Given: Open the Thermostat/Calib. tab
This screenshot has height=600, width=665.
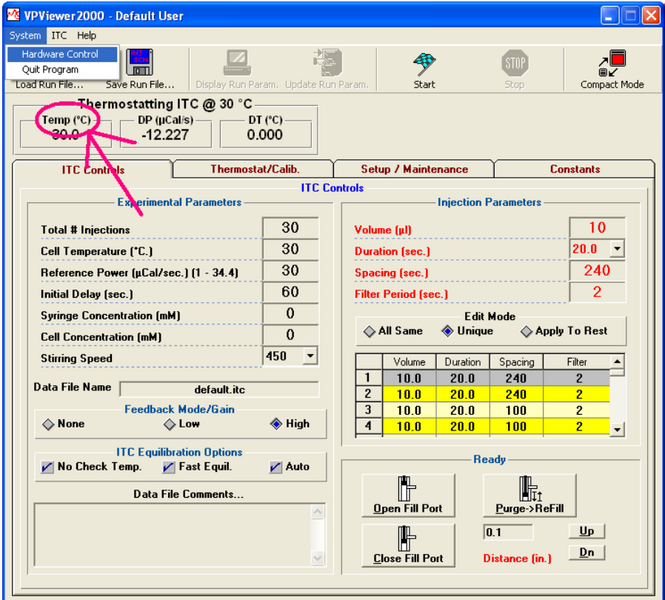Looking at the screenshot, I should [x=254, y=169].
